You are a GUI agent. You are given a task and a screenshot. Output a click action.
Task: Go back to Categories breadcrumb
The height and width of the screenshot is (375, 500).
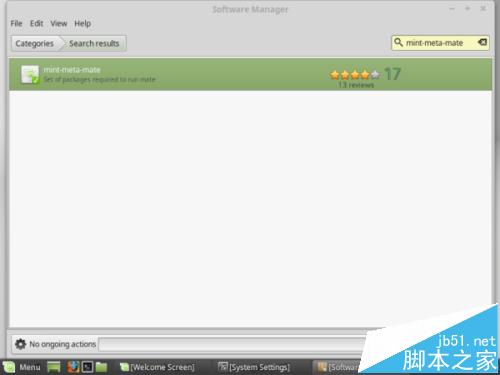coord(35,44)
